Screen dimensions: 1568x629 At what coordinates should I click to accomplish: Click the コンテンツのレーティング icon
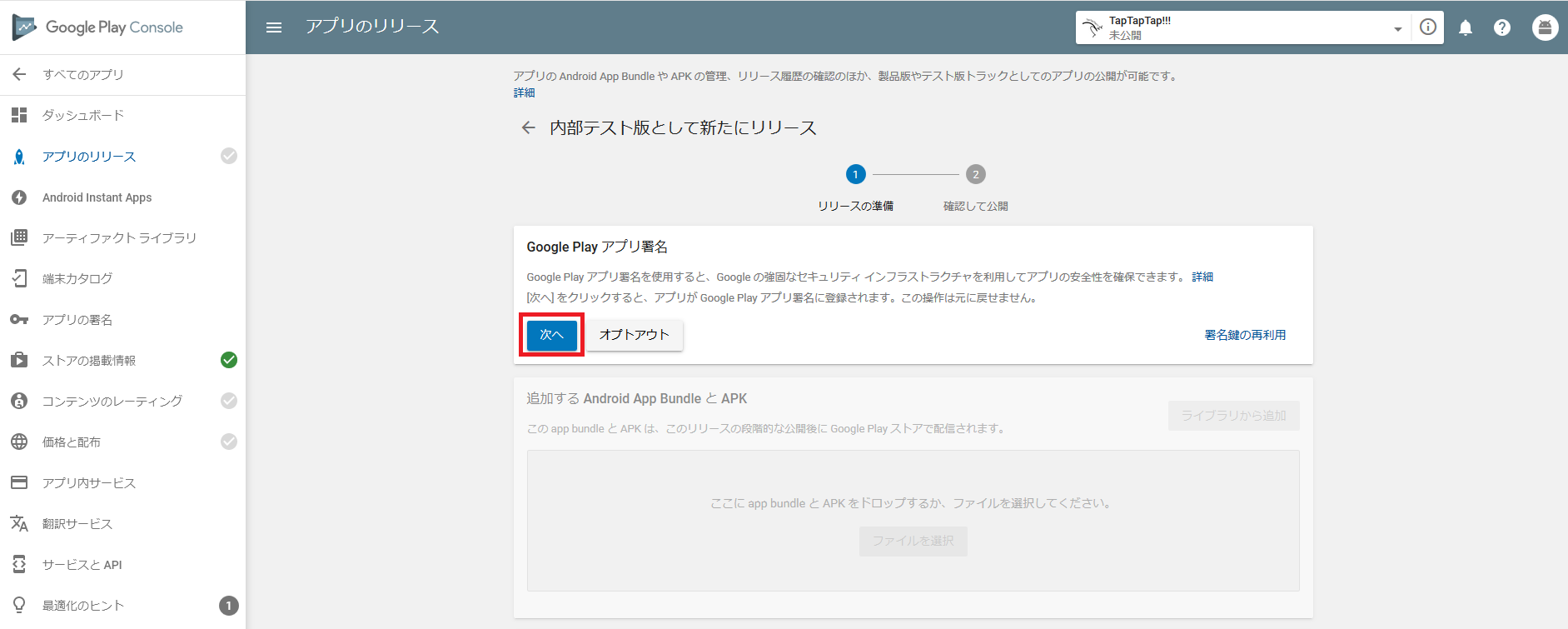click(19, 401)
